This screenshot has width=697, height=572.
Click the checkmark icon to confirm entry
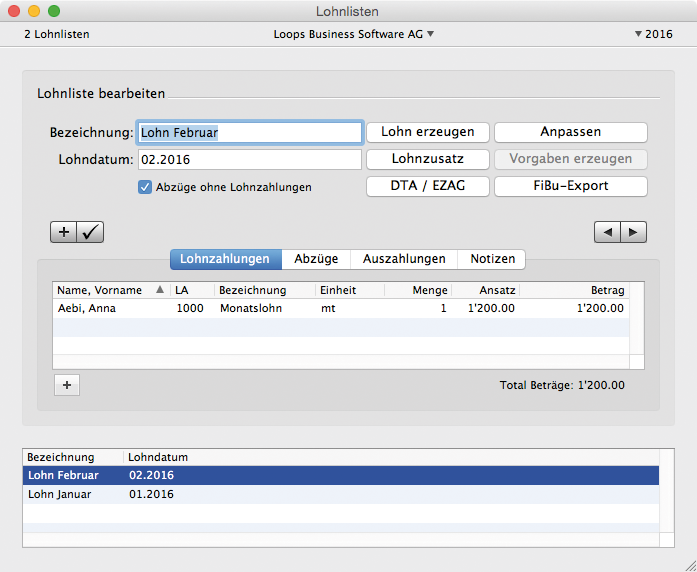pos(90,232)
